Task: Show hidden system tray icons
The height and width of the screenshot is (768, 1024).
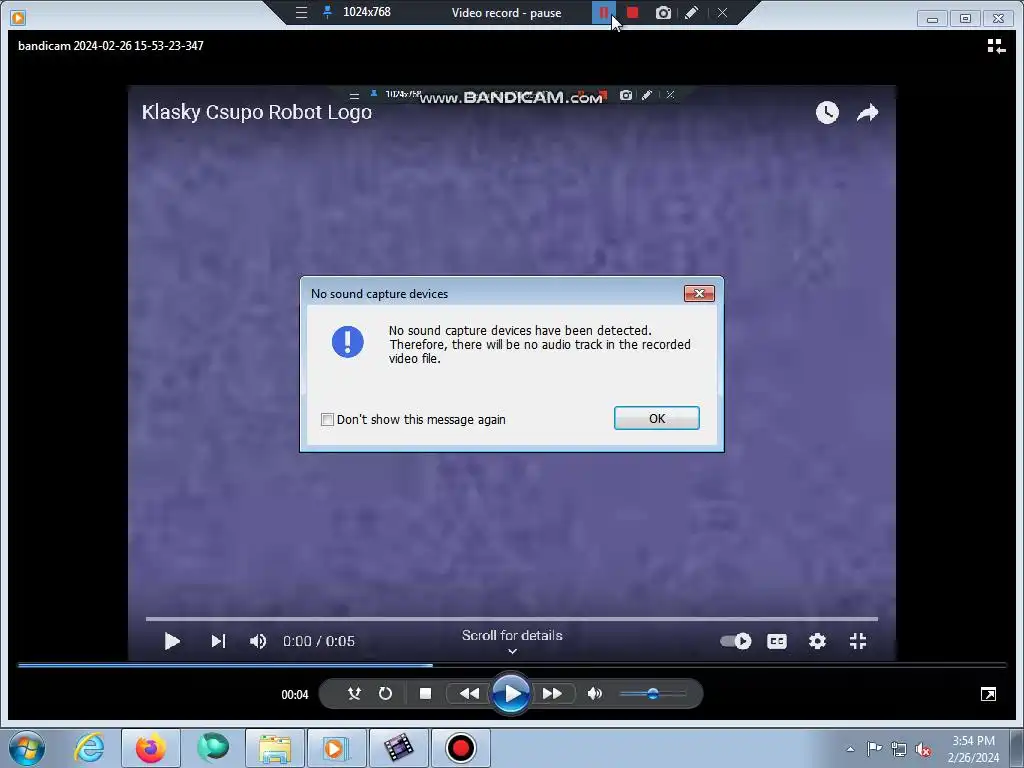Action: [850, 749]
